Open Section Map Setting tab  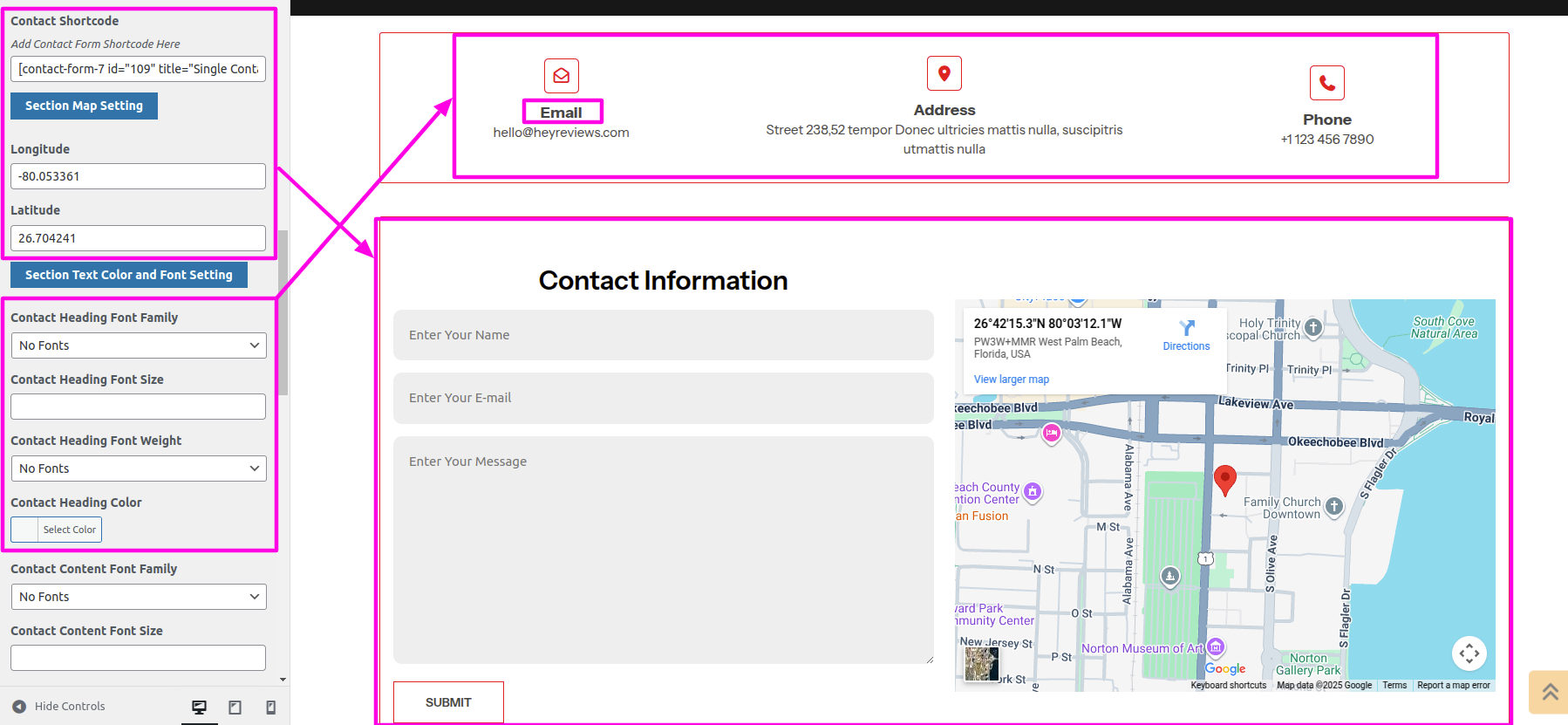point(84,106)
